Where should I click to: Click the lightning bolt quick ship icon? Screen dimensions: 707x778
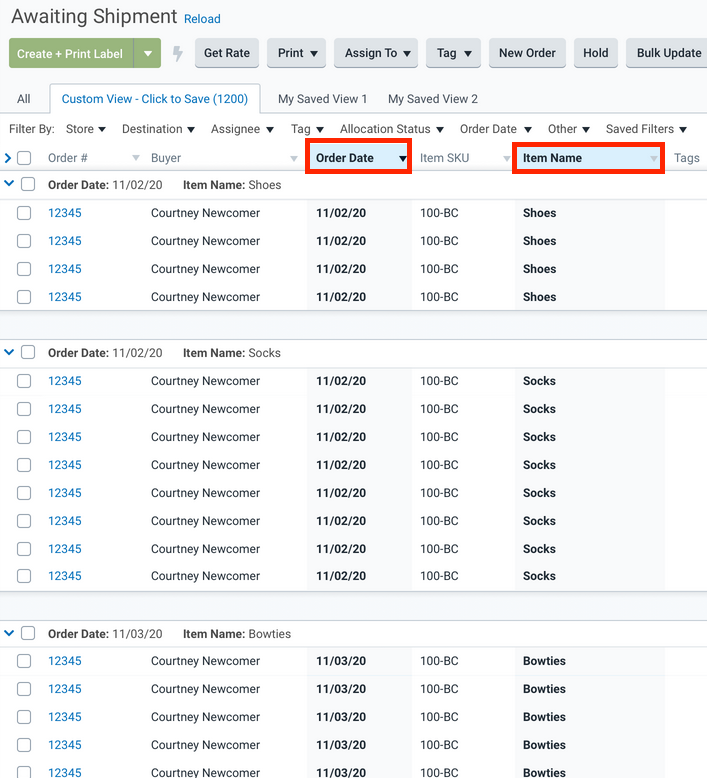(x=178, y=54)
